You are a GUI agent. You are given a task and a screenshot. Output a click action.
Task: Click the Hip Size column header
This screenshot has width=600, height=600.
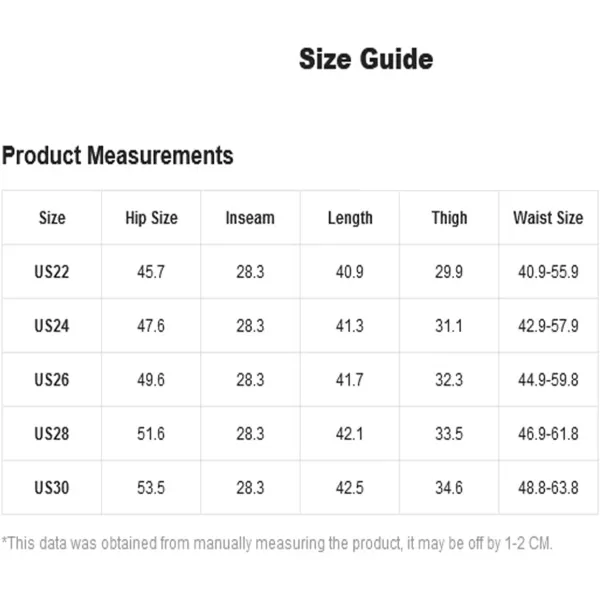tap(152, 218)
